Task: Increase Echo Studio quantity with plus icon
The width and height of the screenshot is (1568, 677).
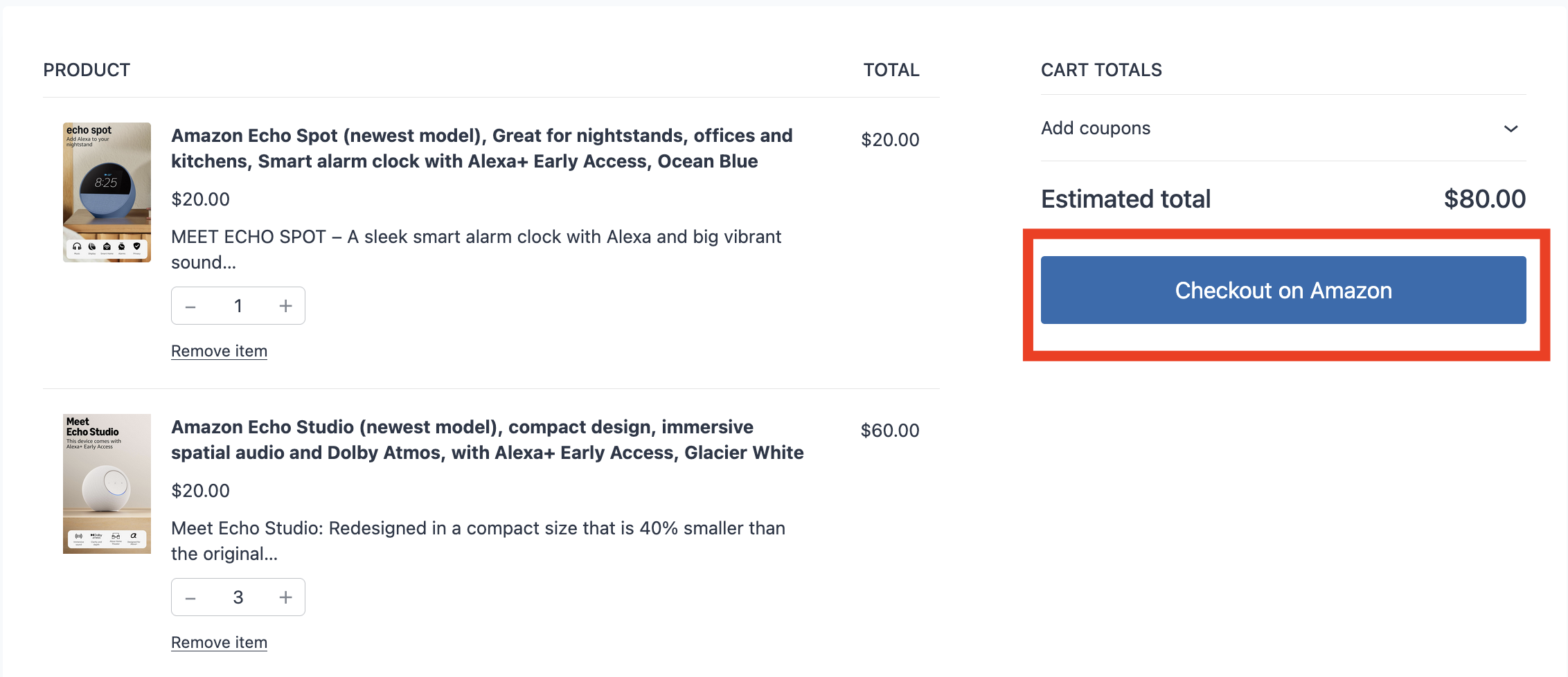Action: tap(285, 597)
